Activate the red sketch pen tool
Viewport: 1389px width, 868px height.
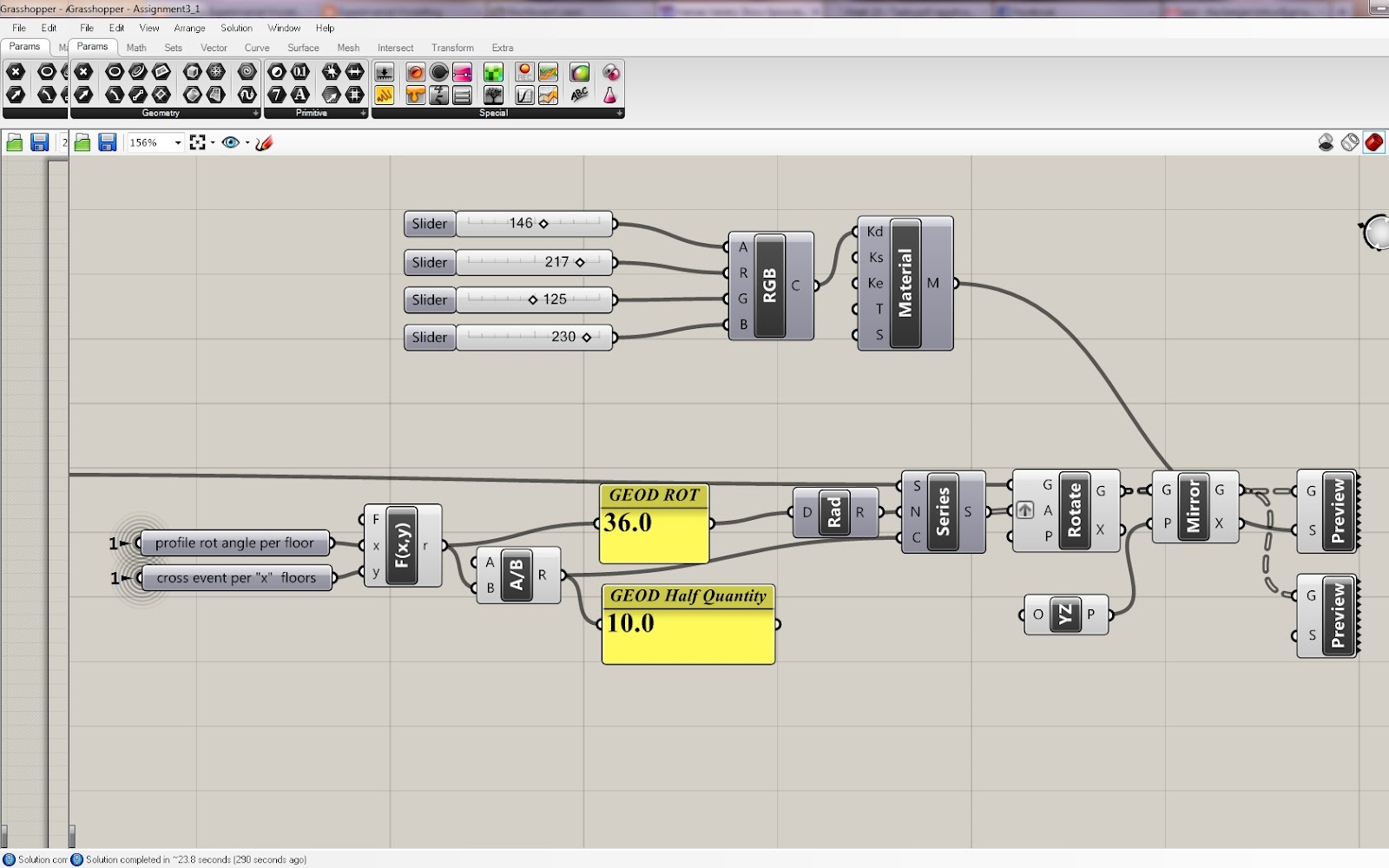pyautogui.click(x=264, y=142)
